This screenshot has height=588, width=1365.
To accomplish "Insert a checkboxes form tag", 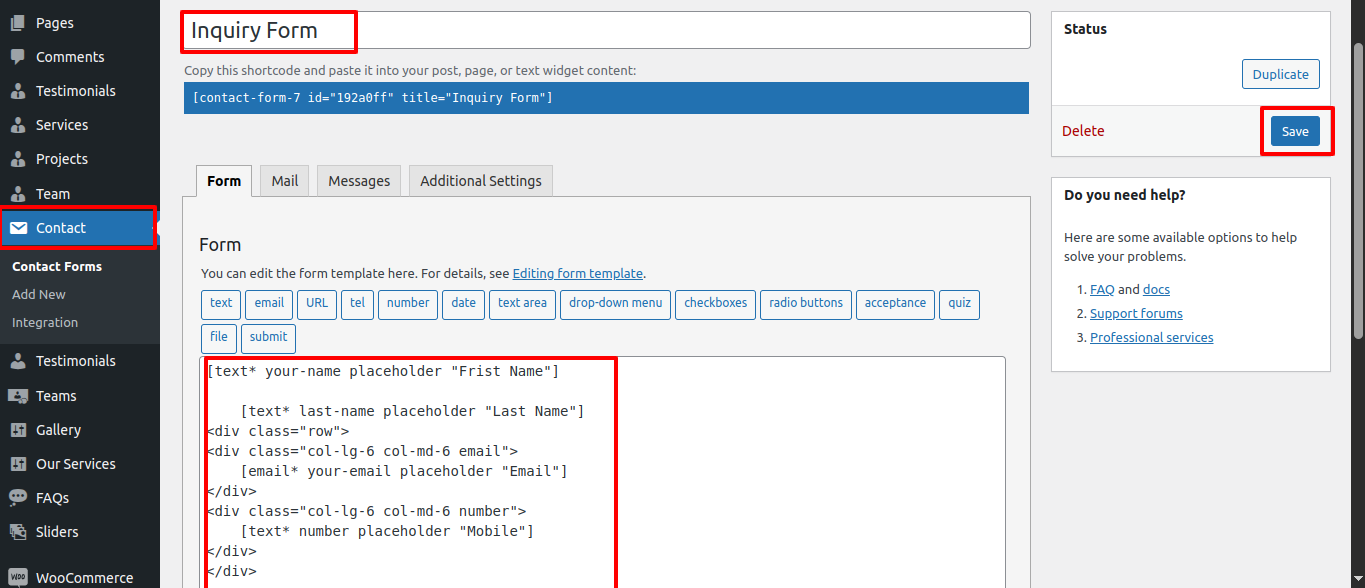I will (x=715, y=304).
